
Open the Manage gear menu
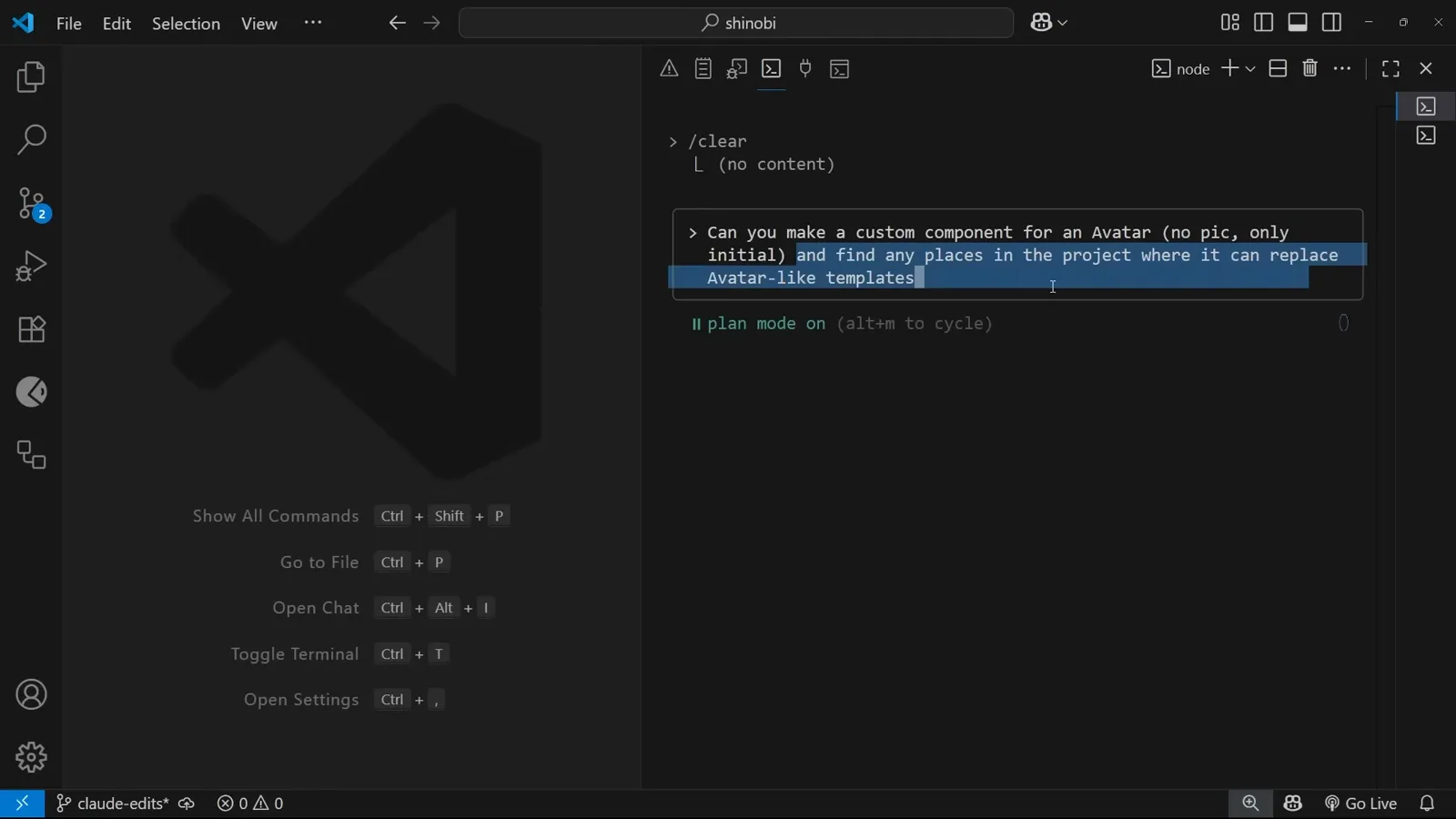pyautogui.click(x=31, y=757)
